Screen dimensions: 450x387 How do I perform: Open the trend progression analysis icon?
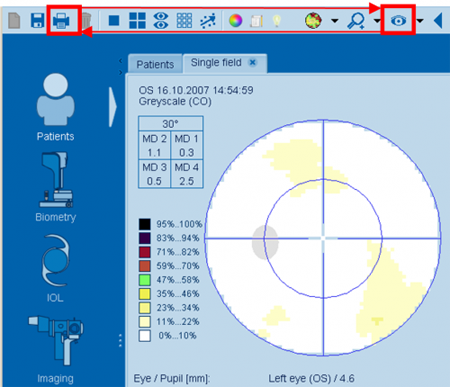tap(208, 21)
